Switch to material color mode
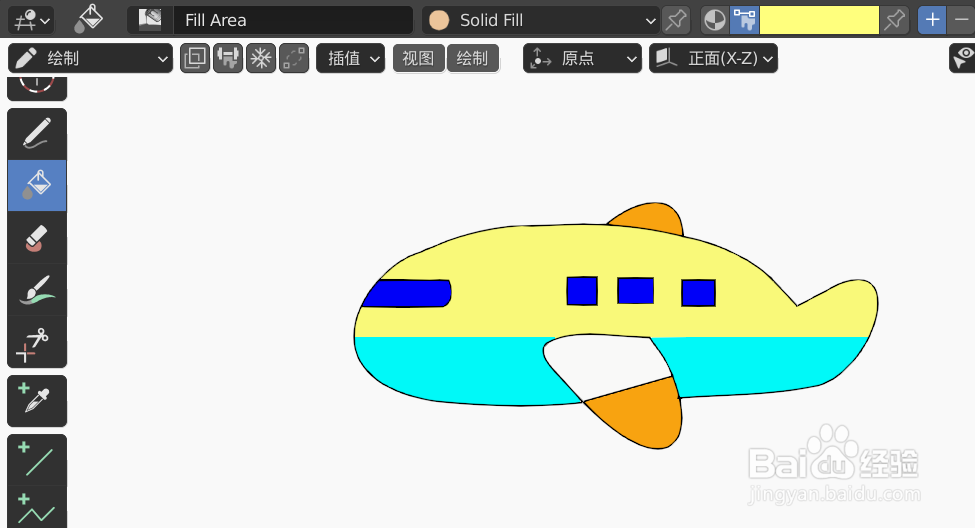Viewport: 975px width, 528px height. click(x=714, y=20)
